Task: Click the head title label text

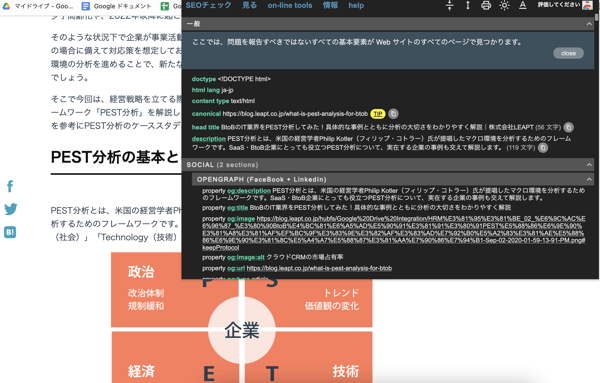Action: click(x=205, y=127)
